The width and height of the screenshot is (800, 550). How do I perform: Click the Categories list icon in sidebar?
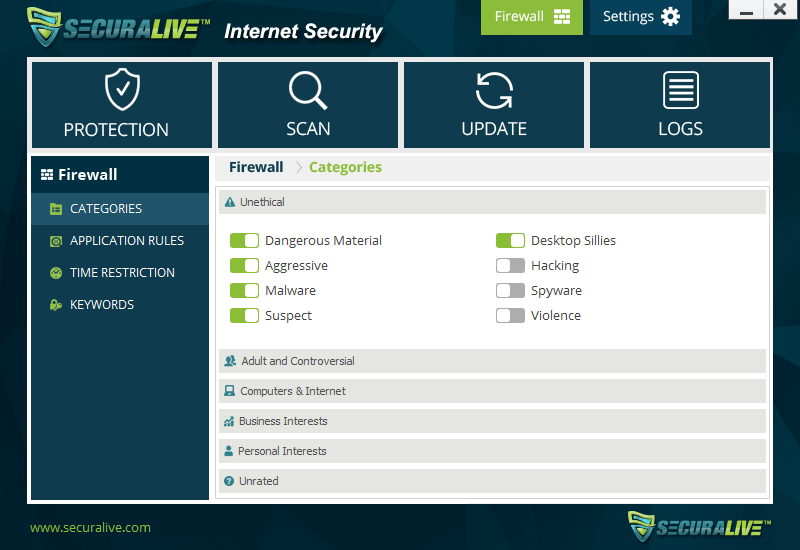point(56,209)
